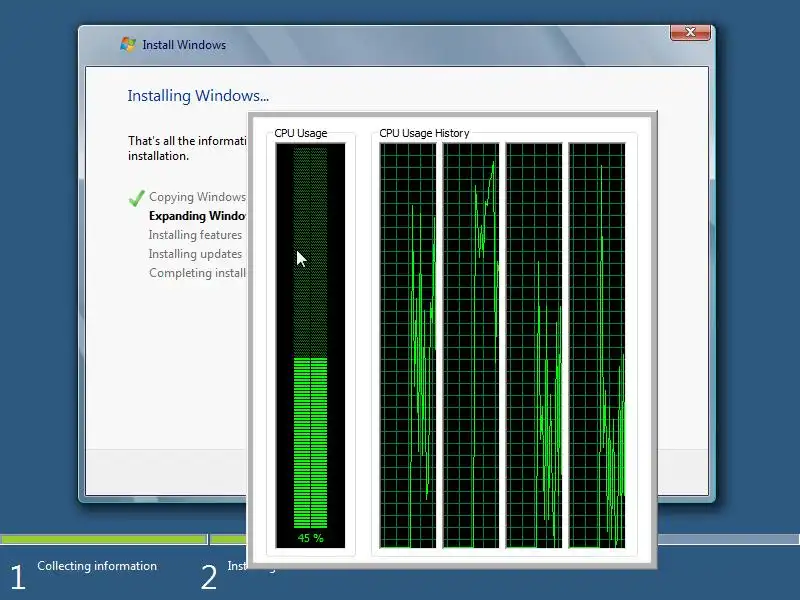Click the 'Installing Windows...' heading

[198, 96]
